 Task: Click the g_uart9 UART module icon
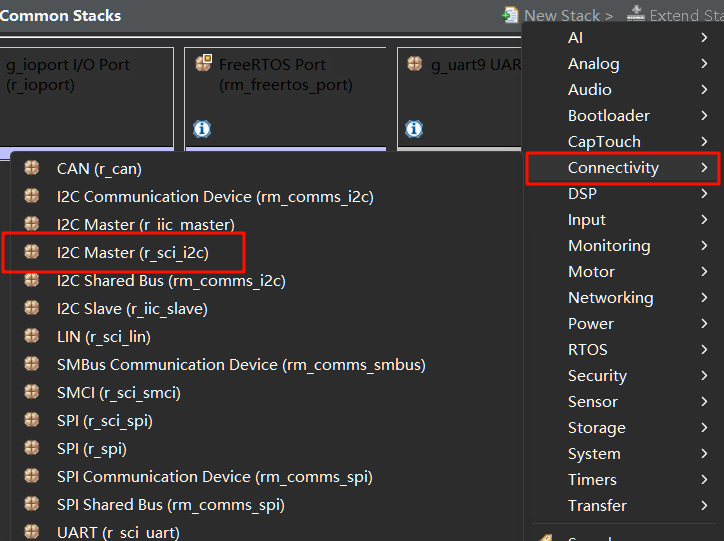415,63
